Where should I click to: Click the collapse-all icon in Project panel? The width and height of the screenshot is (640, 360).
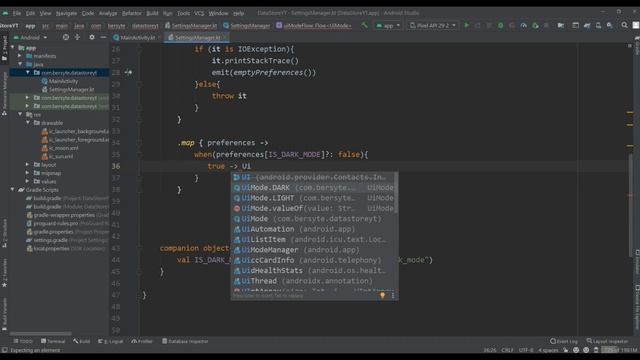coord(77,37)
